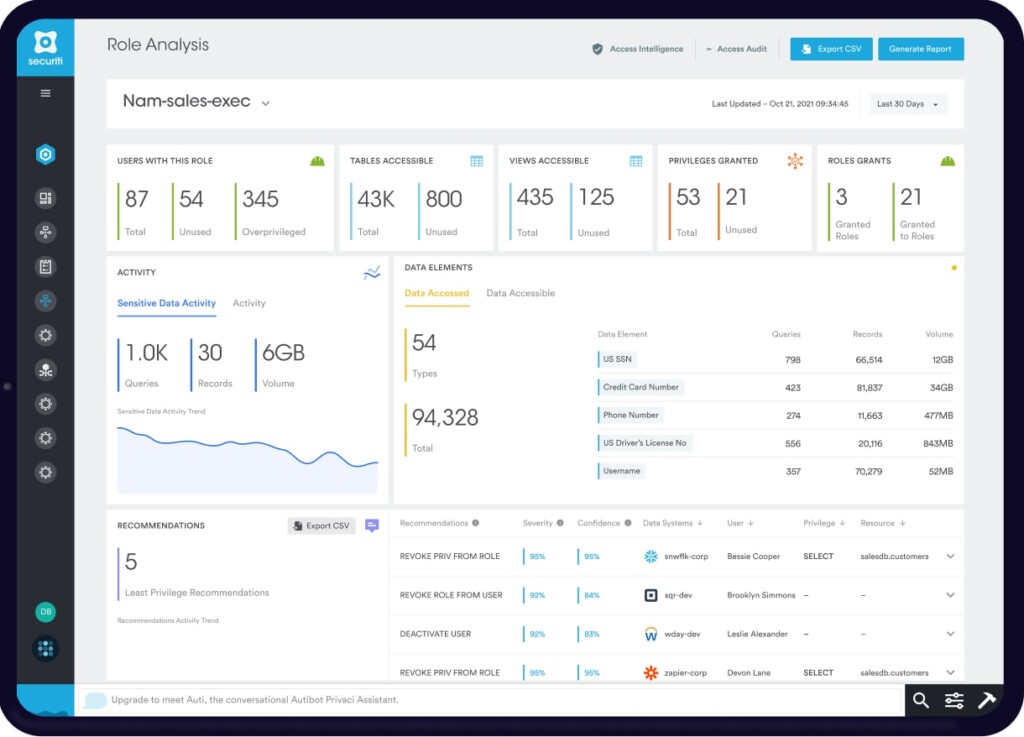Expand the Brooklyn Simmons recommendation row
Viewport: 1024px width, 737px height.
point(950,595)
